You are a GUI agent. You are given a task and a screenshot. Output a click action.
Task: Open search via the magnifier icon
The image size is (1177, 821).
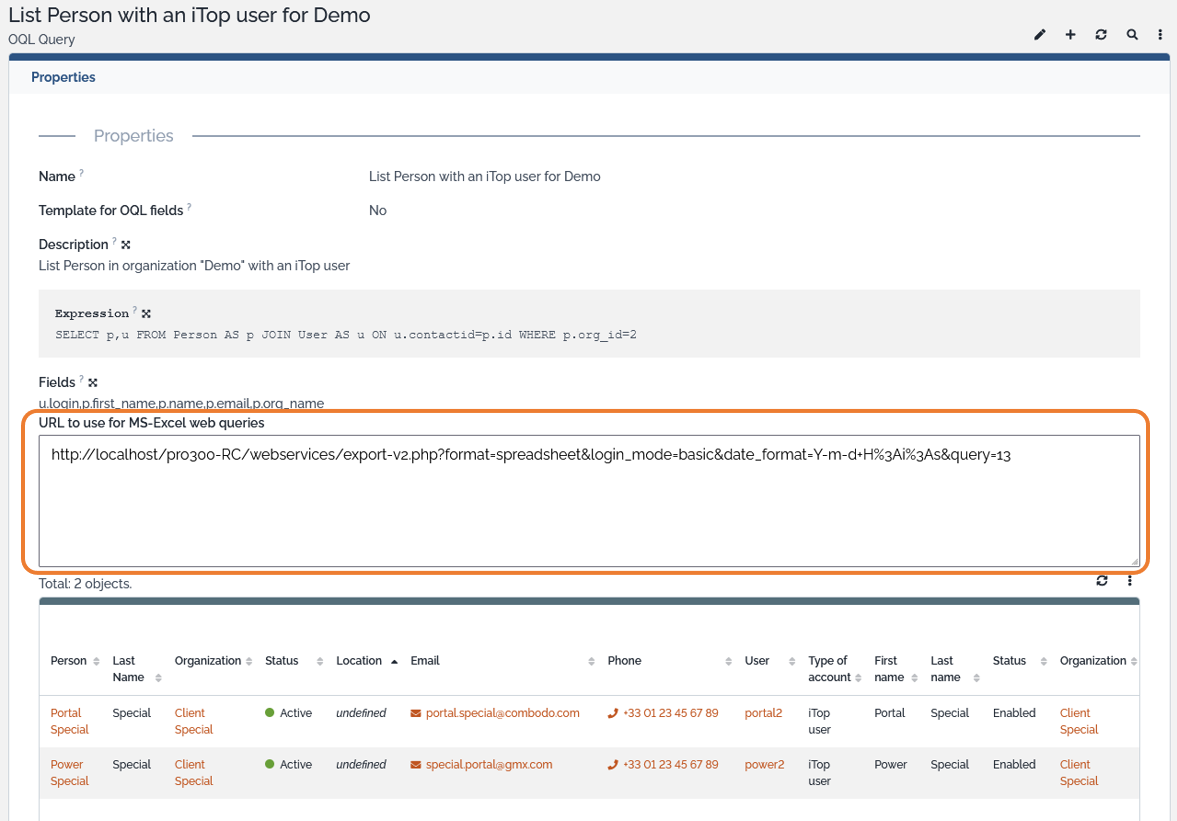tap(1131, 34)
